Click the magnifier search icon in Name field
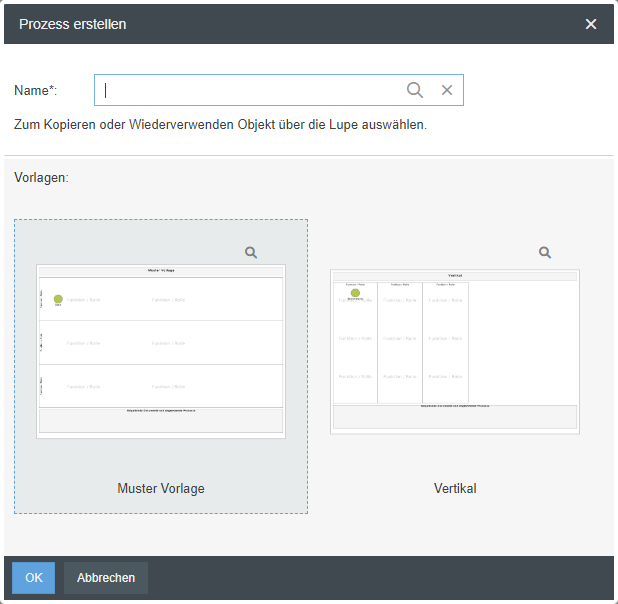618x604 pixels. 415,90
